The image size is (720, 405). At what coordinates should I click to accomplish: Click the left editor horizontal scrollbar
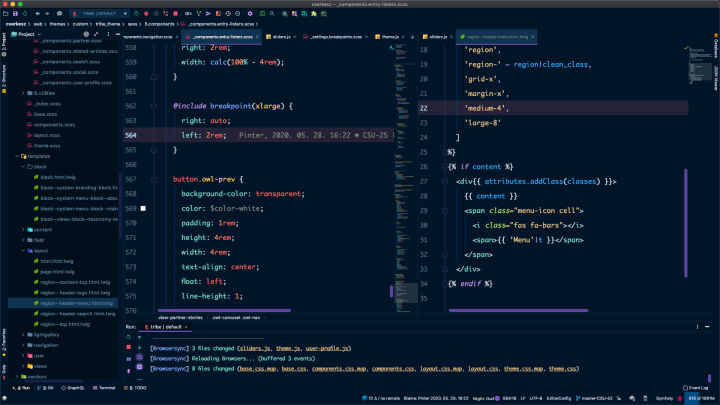click(x=224, y=310)
